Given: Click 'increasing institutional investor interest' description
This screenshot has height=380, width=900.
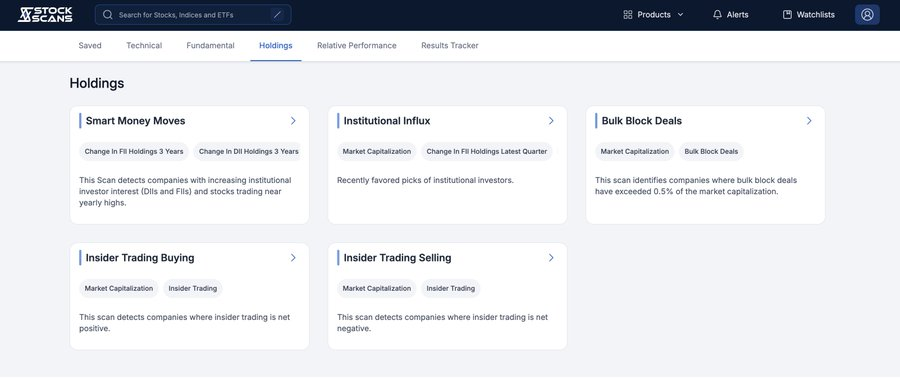Looking at the screenshot, I should click(x=185, y=191).
